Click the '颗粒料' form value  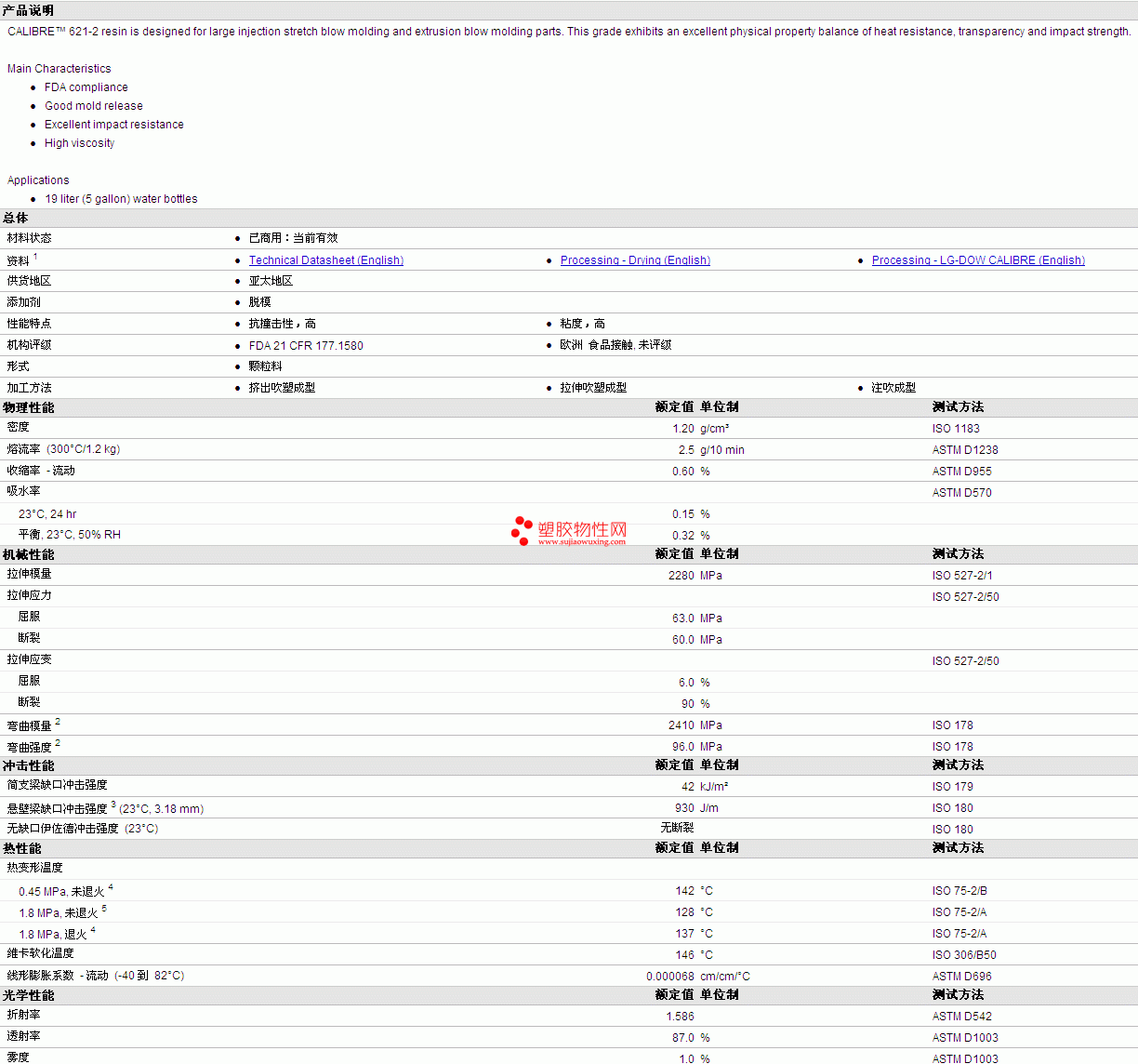click(266, 366)
